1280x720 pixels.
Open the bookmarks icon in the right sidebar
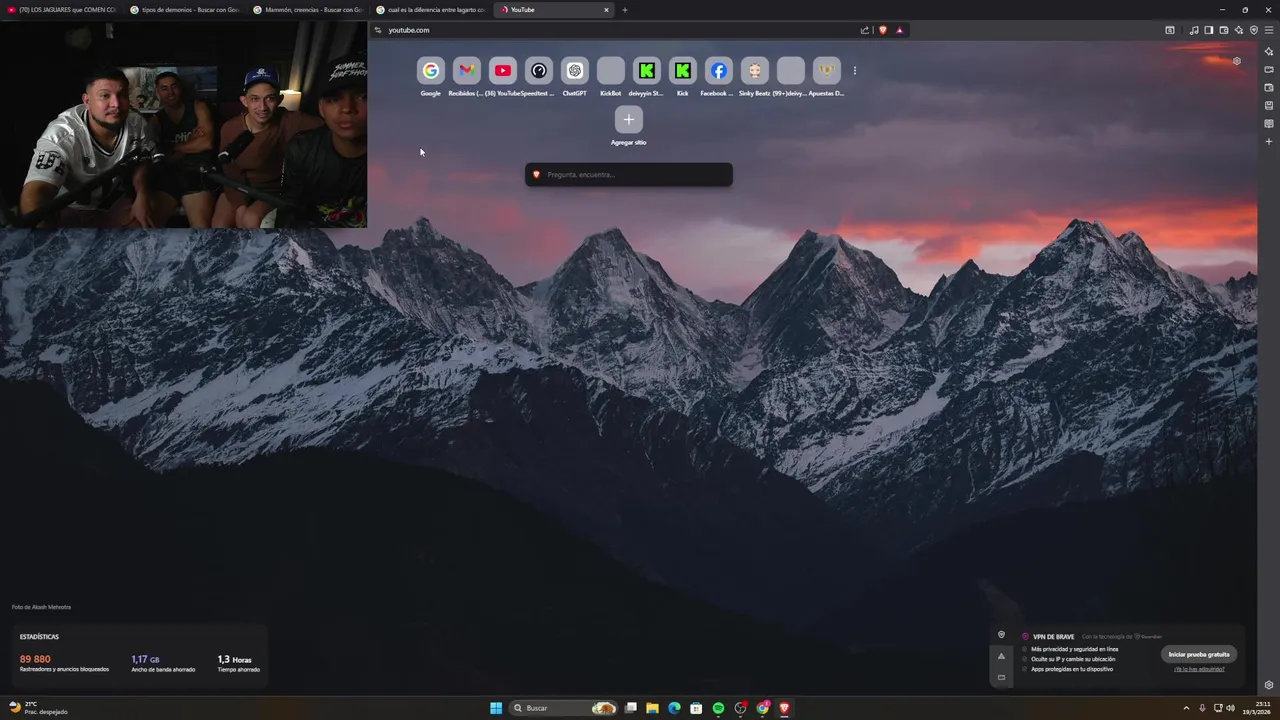[1269, 105]
